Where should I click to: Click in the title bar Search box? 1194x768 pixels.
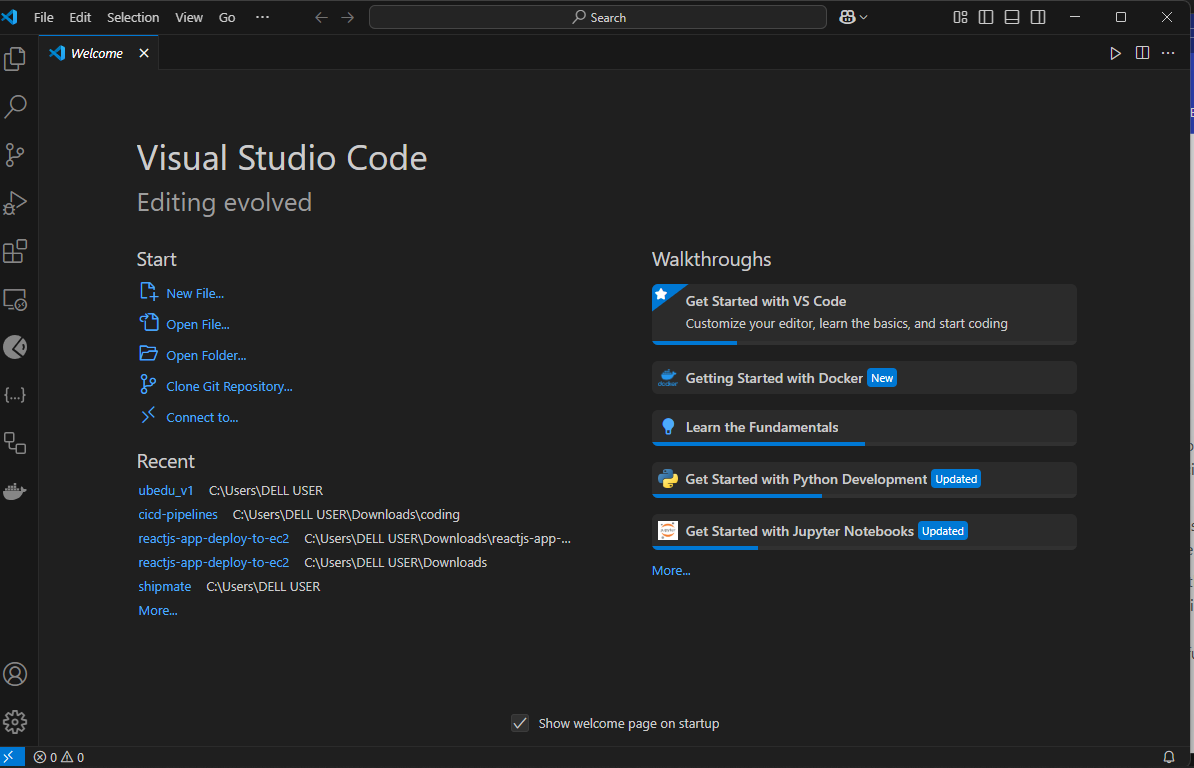point(598,17)
